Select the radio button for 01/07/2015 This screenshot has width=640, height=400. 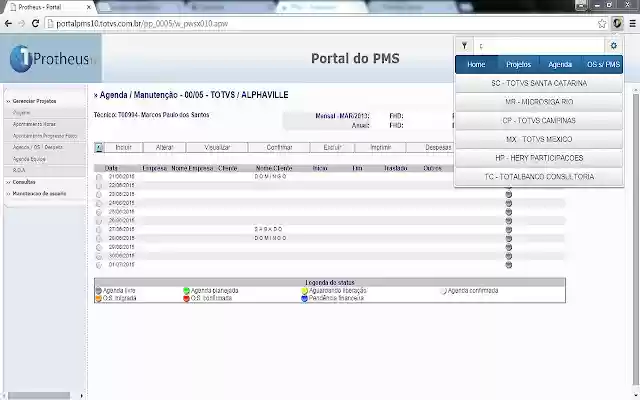click(x=99, y=265)
